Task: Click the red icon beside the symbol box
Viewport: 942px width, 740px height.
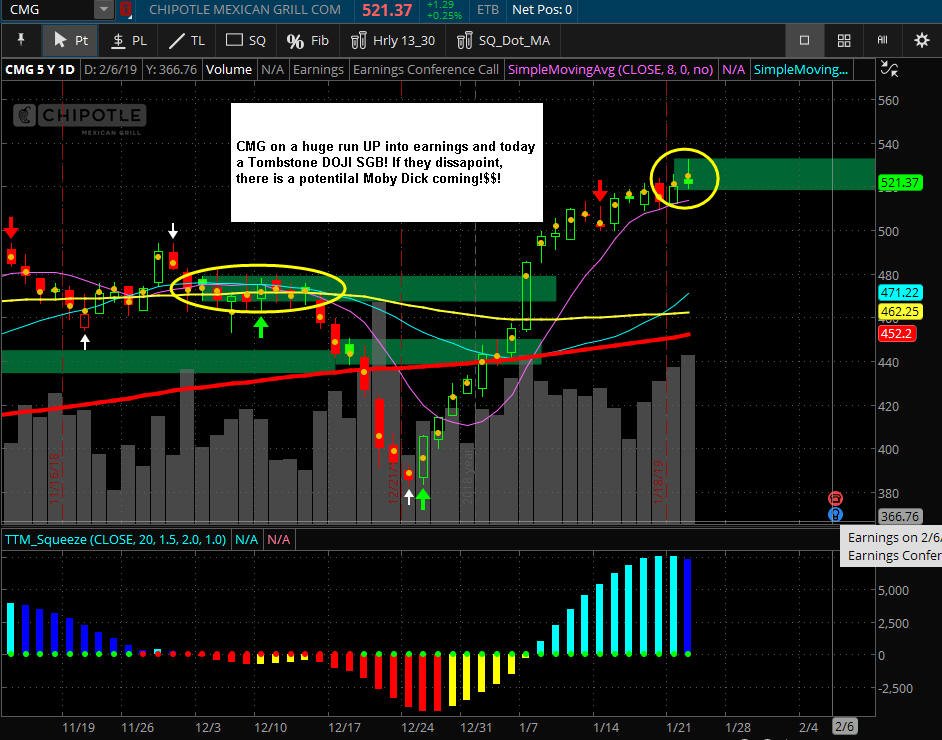Action: [126, 10]
